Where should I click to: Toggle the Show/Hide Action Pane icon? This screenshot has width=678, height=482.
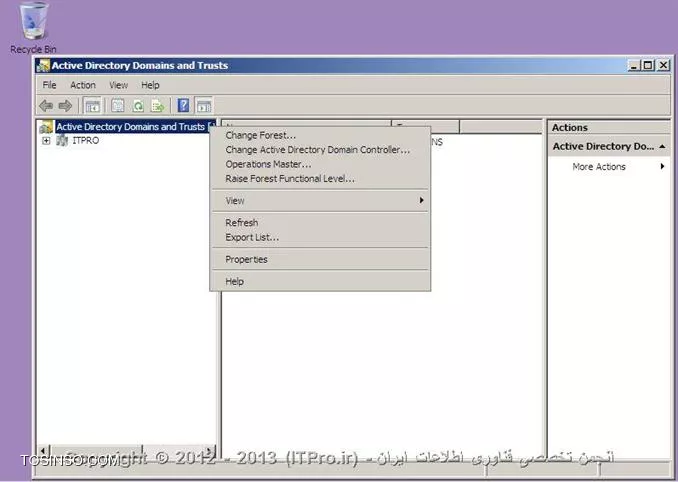pyautogui.click(x=204, y=105)
